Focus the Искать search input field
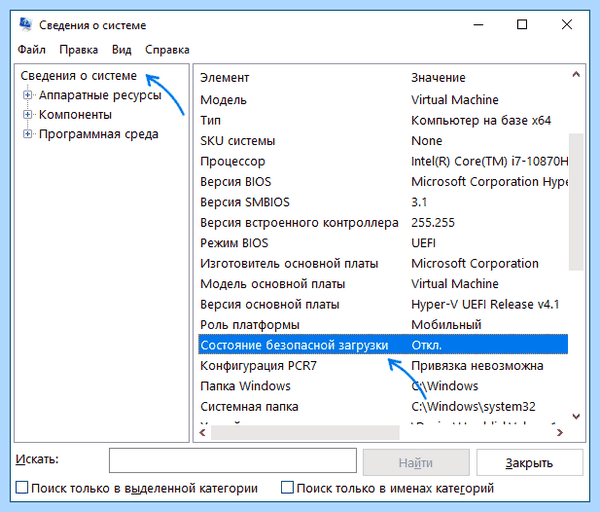The width and height of the screenshot is (600, 512). click(233, 460)
